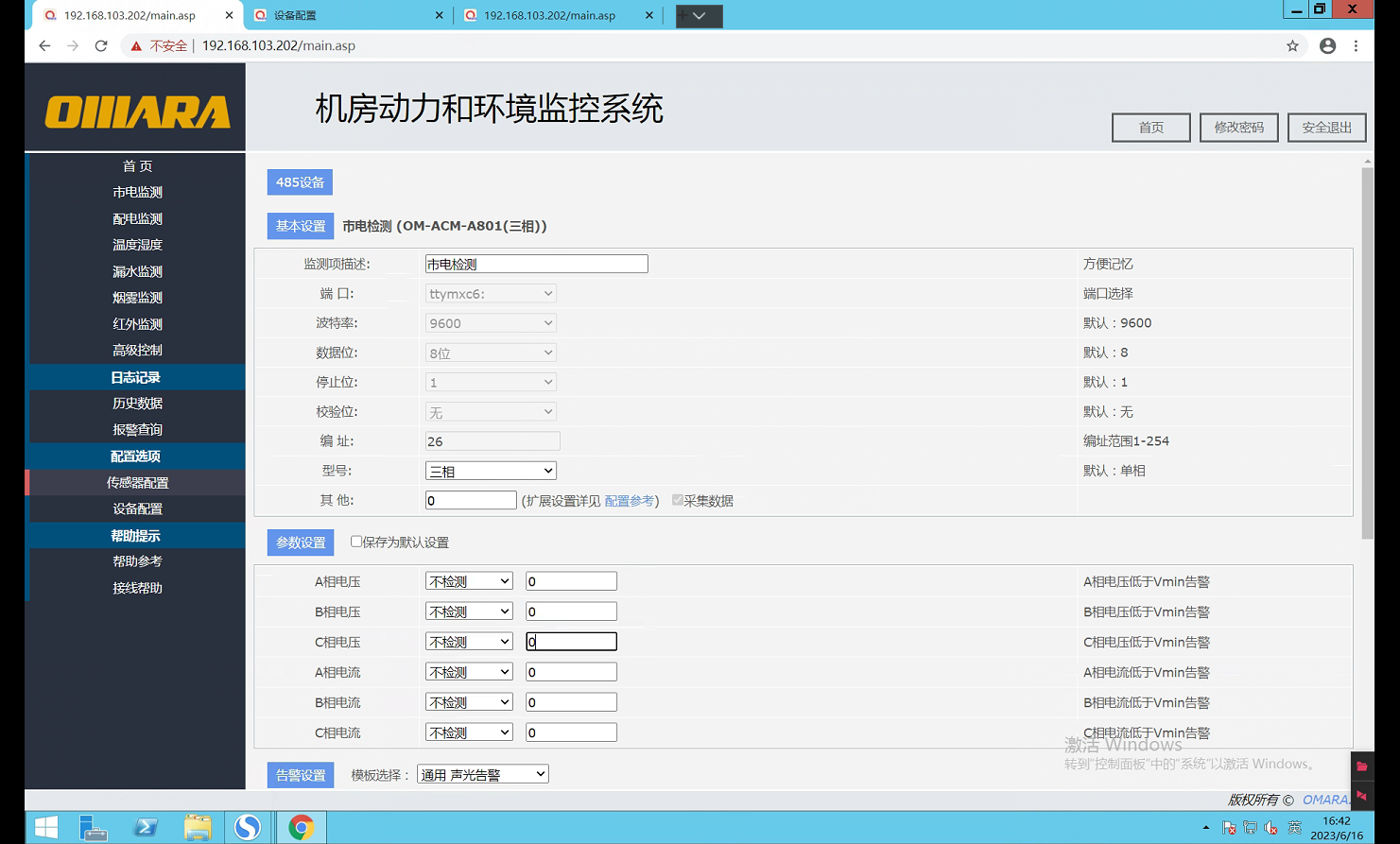Screen dimensions: 1400x844
Task: Open Server Manager from the taskbar
Action: point(94,827)
